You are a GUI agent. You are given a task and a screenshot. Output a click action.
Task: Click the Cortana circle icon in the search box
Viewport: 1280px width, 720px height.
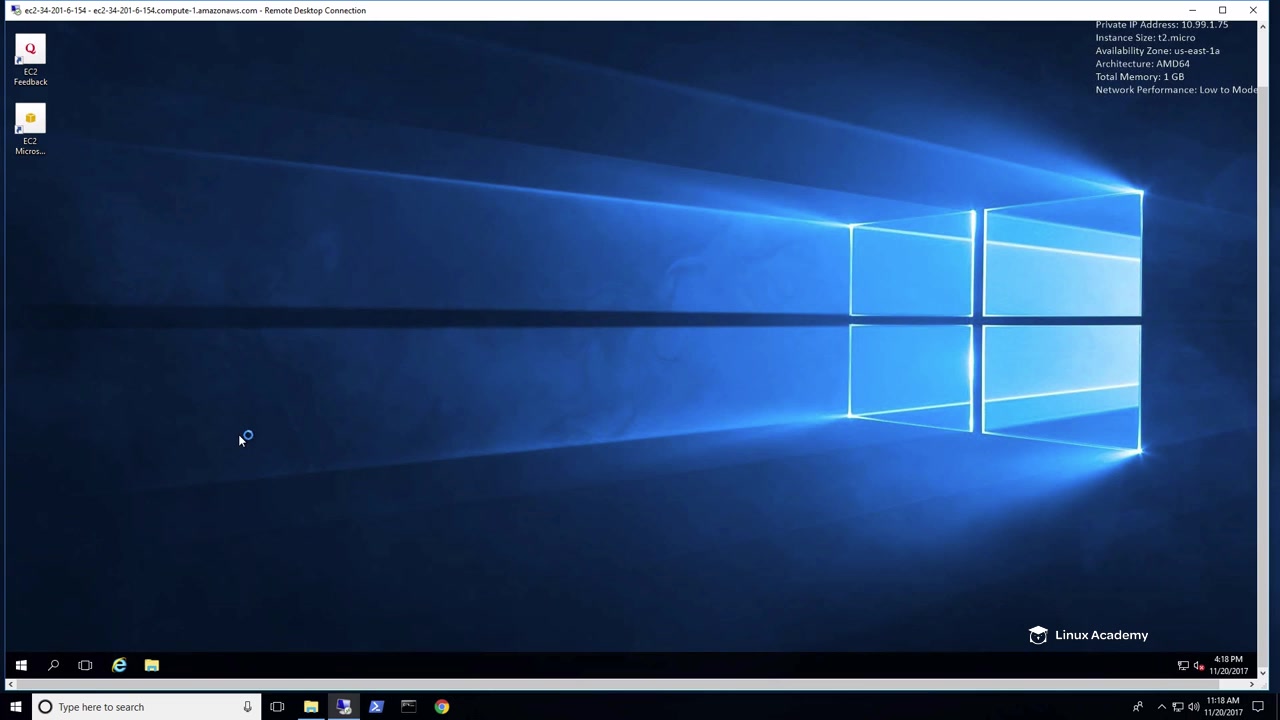pos(45,707)
